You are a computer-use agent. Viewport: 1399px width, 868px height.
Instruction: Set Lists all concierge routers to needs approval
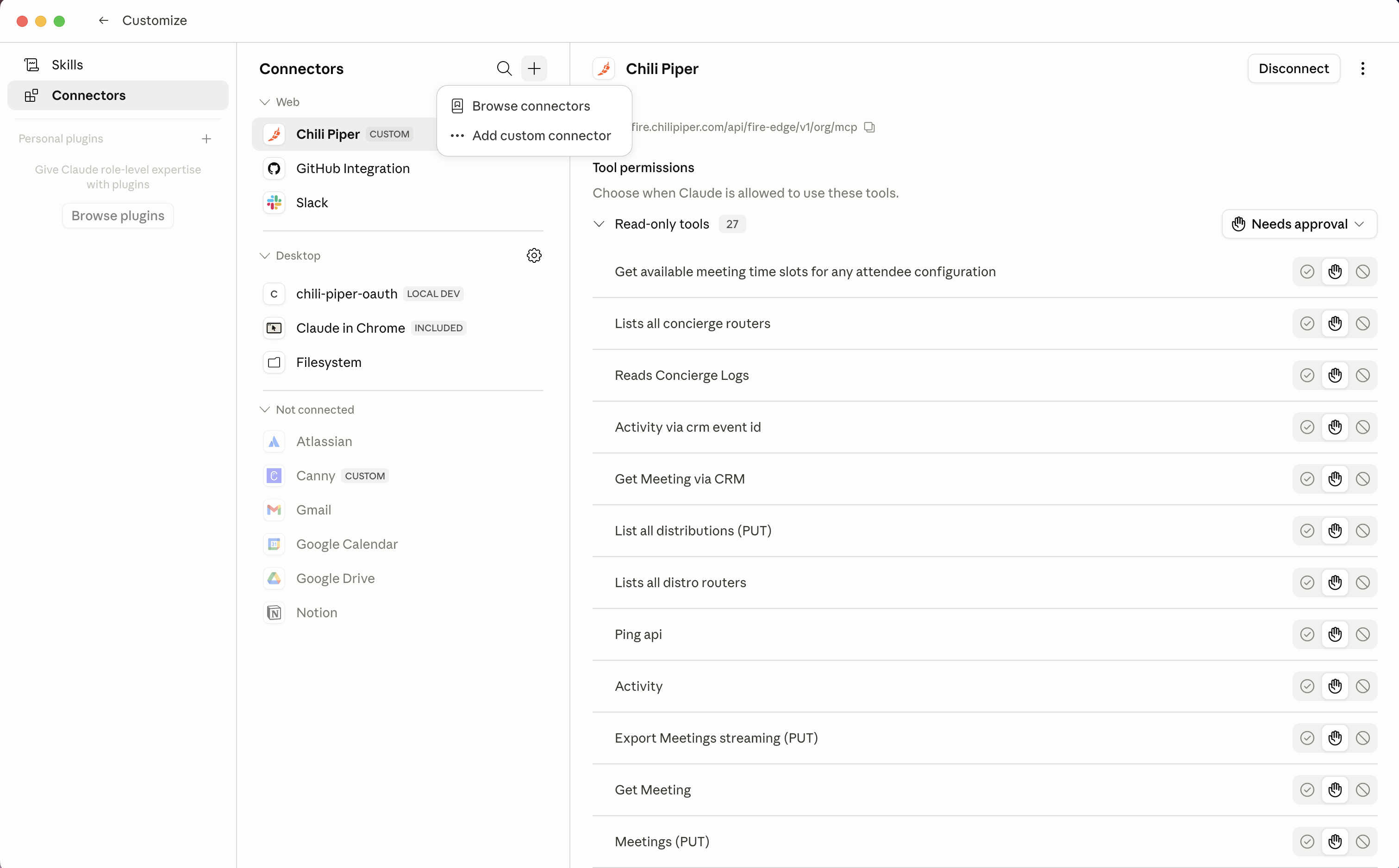[x=1335, y=323]
